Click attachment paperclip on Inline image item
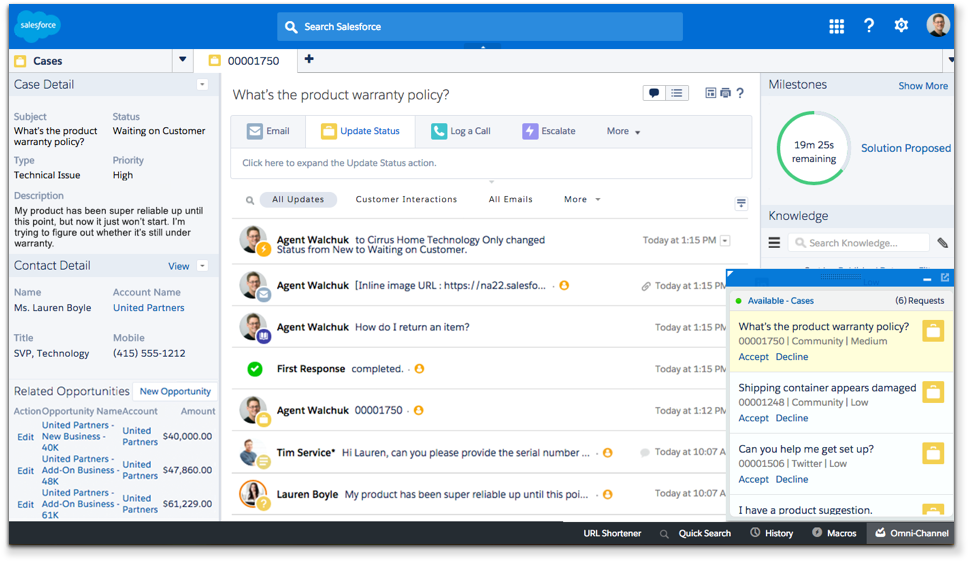The width and height of the screenshot is (968, 561). click(646, 286)
